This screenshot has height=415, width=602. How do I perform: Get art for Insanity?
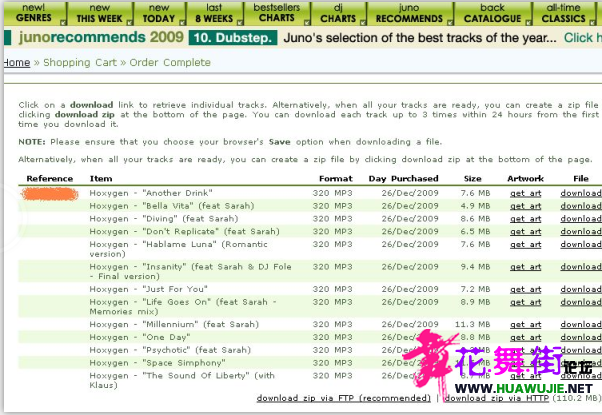pyautogui.click(x=526, y=267)
